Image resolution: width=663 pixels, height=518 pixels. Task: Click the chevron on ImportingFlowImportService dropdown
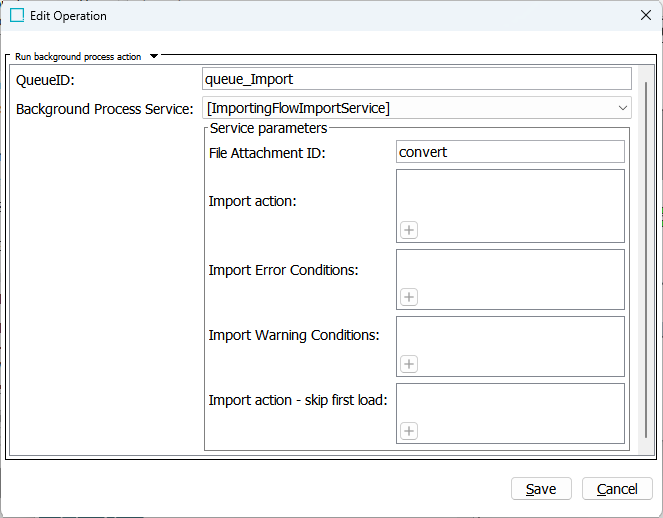pos(622,108)
